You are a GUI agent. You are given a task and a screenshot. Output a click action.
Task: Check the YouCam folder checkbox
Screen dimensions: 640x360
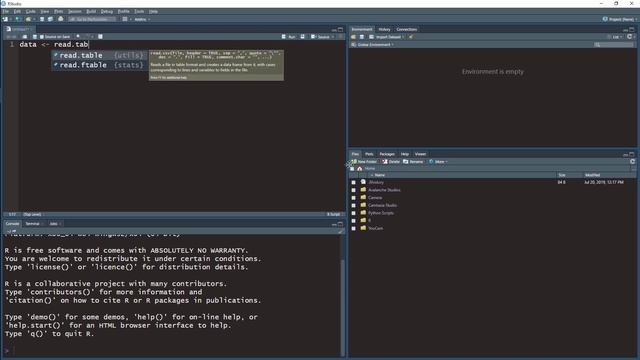click(353, 229)
